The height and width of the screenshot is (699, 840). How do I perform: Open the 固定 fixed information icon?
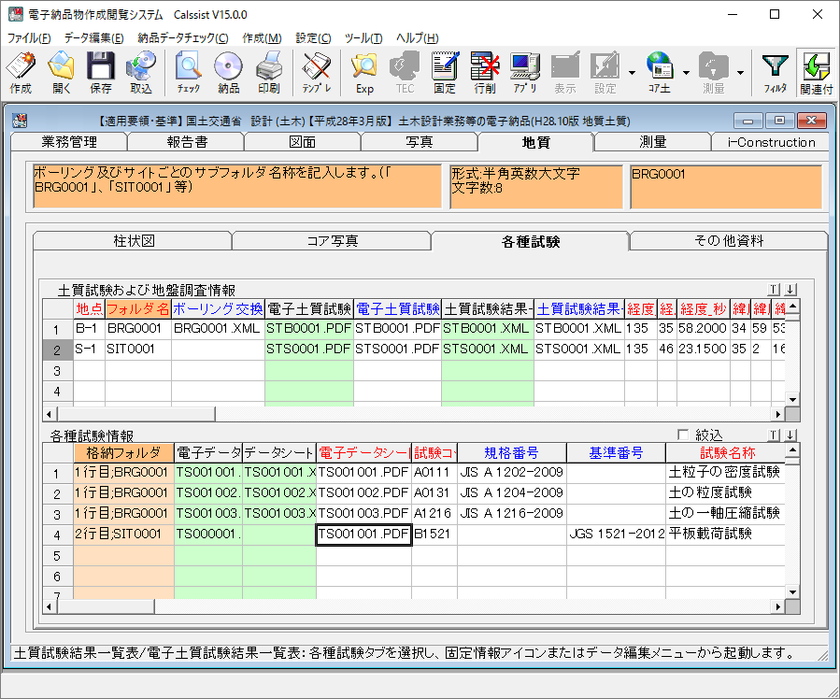[445, 72]
